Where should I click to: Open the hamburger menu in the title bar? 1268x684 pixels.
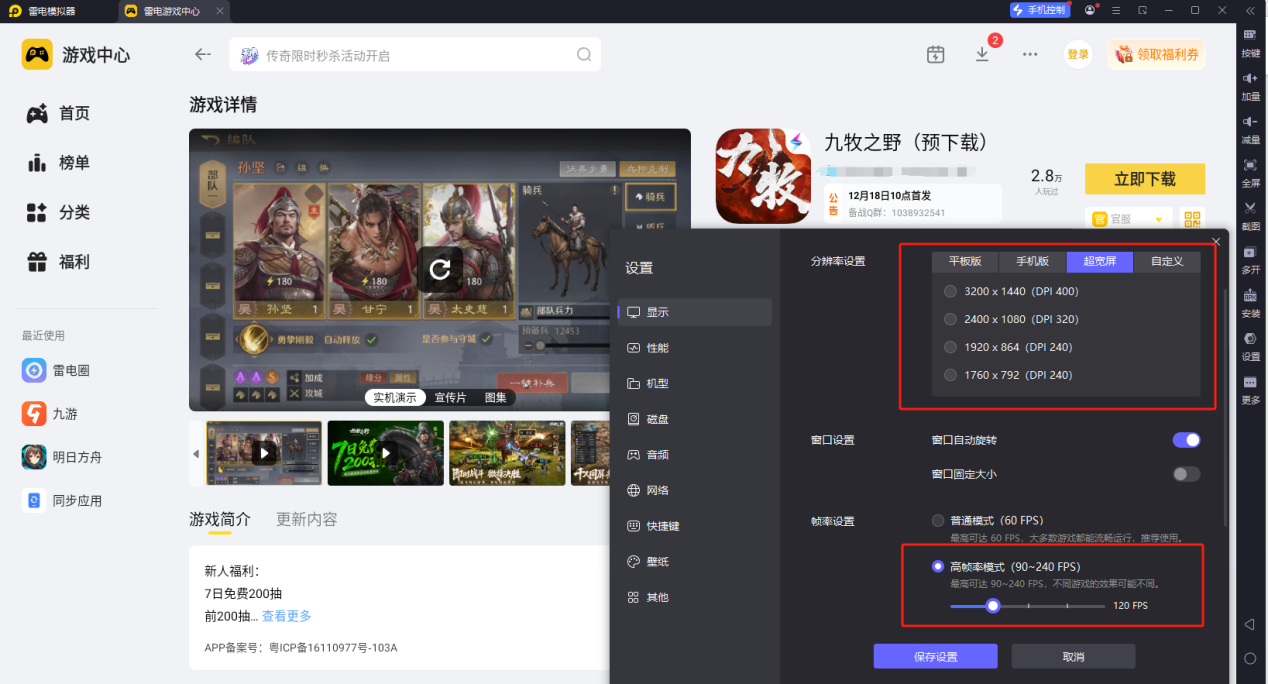pos(1116,10)
